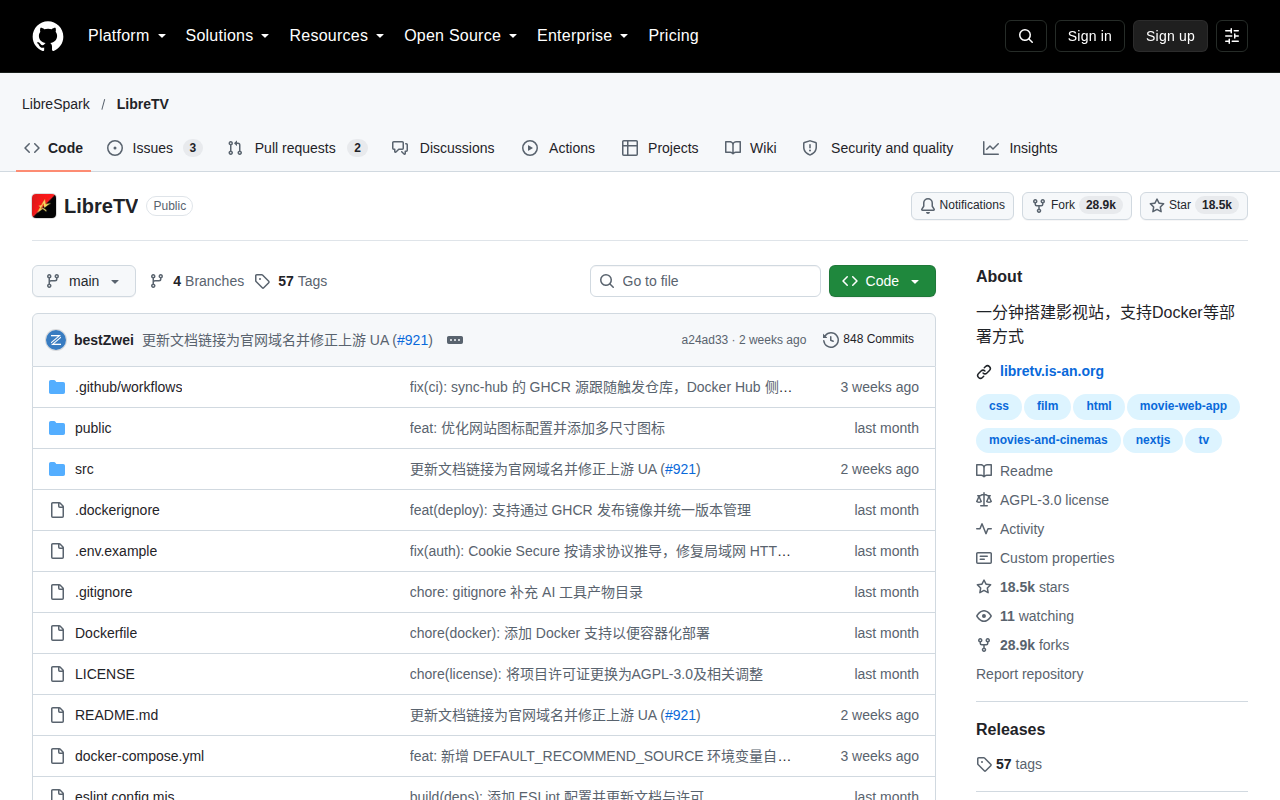Screen dimensions: 1280x800
Task: Open the main branch selector dropdown
Action: tap(84, 281)
